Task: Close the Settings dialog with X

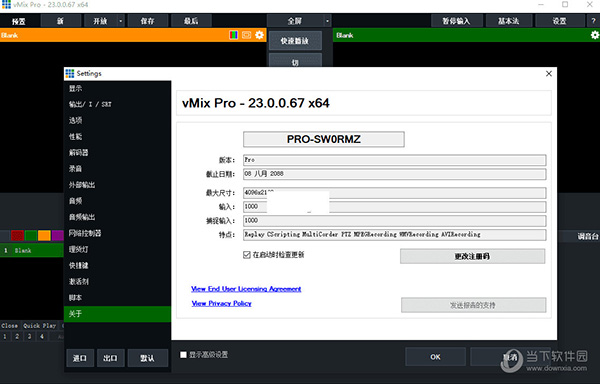Action: pyautogui.click(x=548, y=73)
